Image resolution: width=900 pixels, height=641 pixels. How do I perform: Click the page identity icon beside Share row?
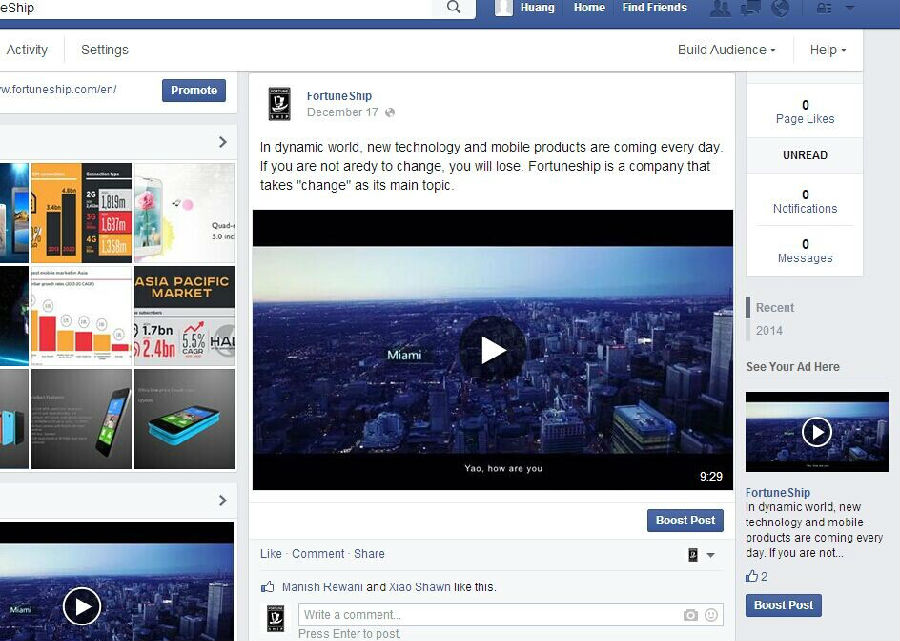(693, 555)
